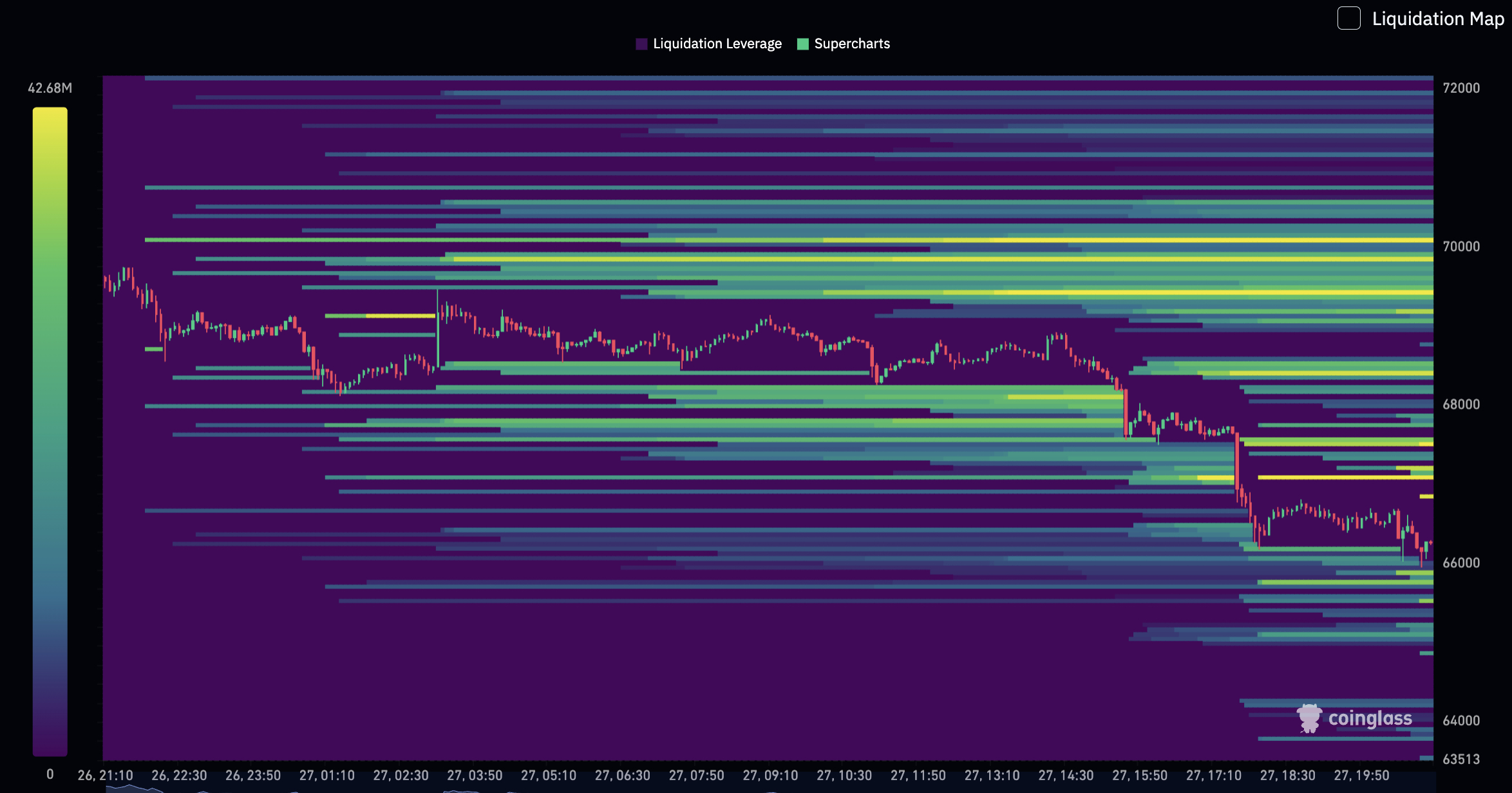This screenshot has height=793, width=1512.
Task: Click the 27, 10:30 time axis label
Action: (844, 776)
